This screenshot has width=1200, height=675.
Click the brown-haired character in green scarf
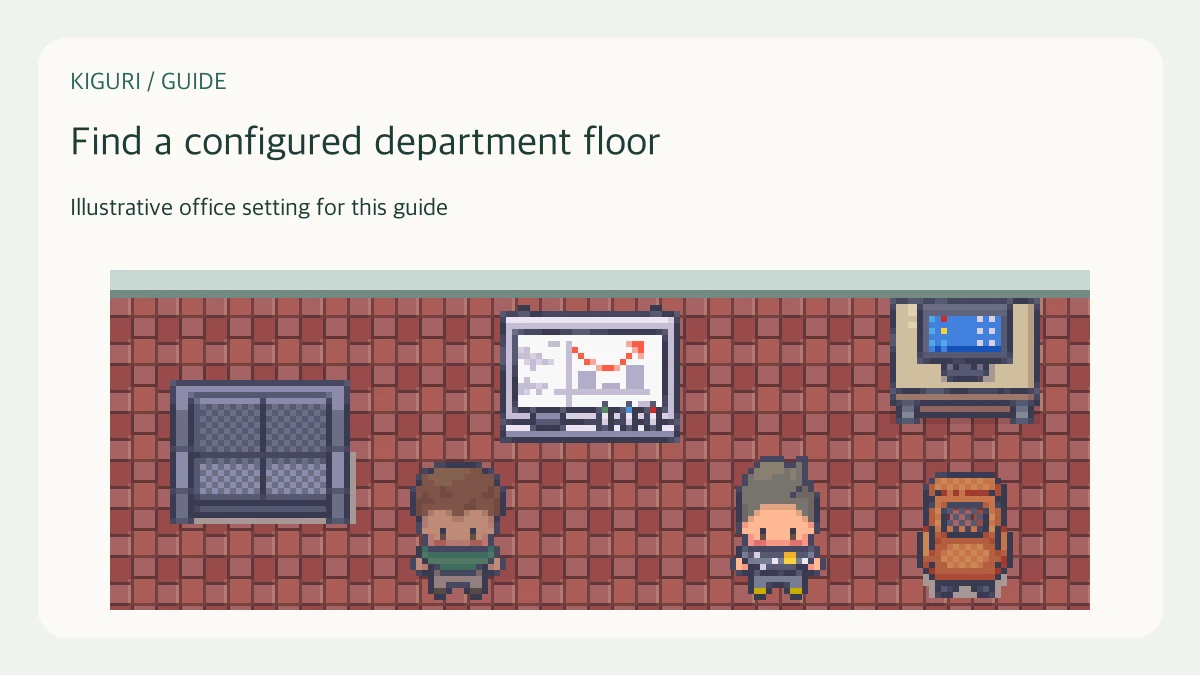(x=457, y=529)
